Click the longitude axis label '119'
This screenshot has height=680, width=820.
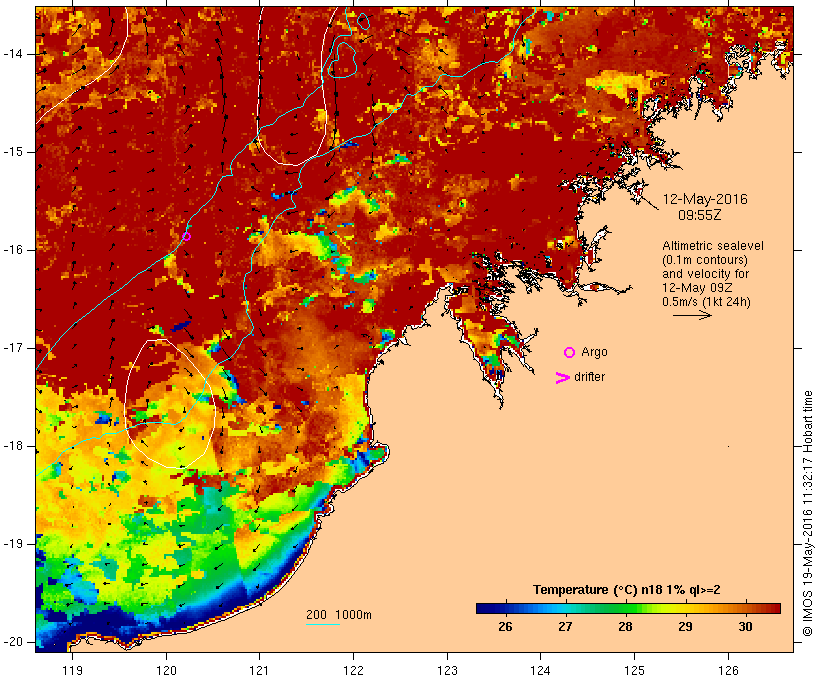[x=73, y=670]
